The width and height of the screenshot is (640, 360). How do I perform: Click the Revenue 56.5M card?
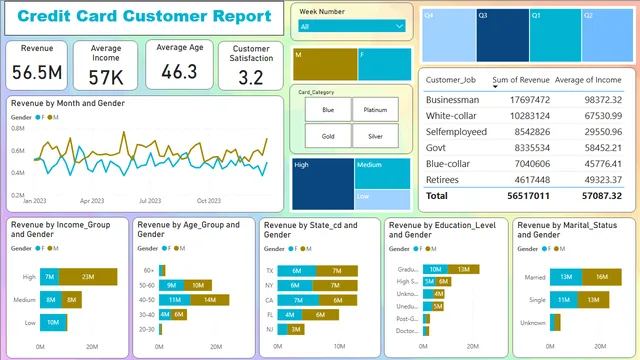[37, 65]
